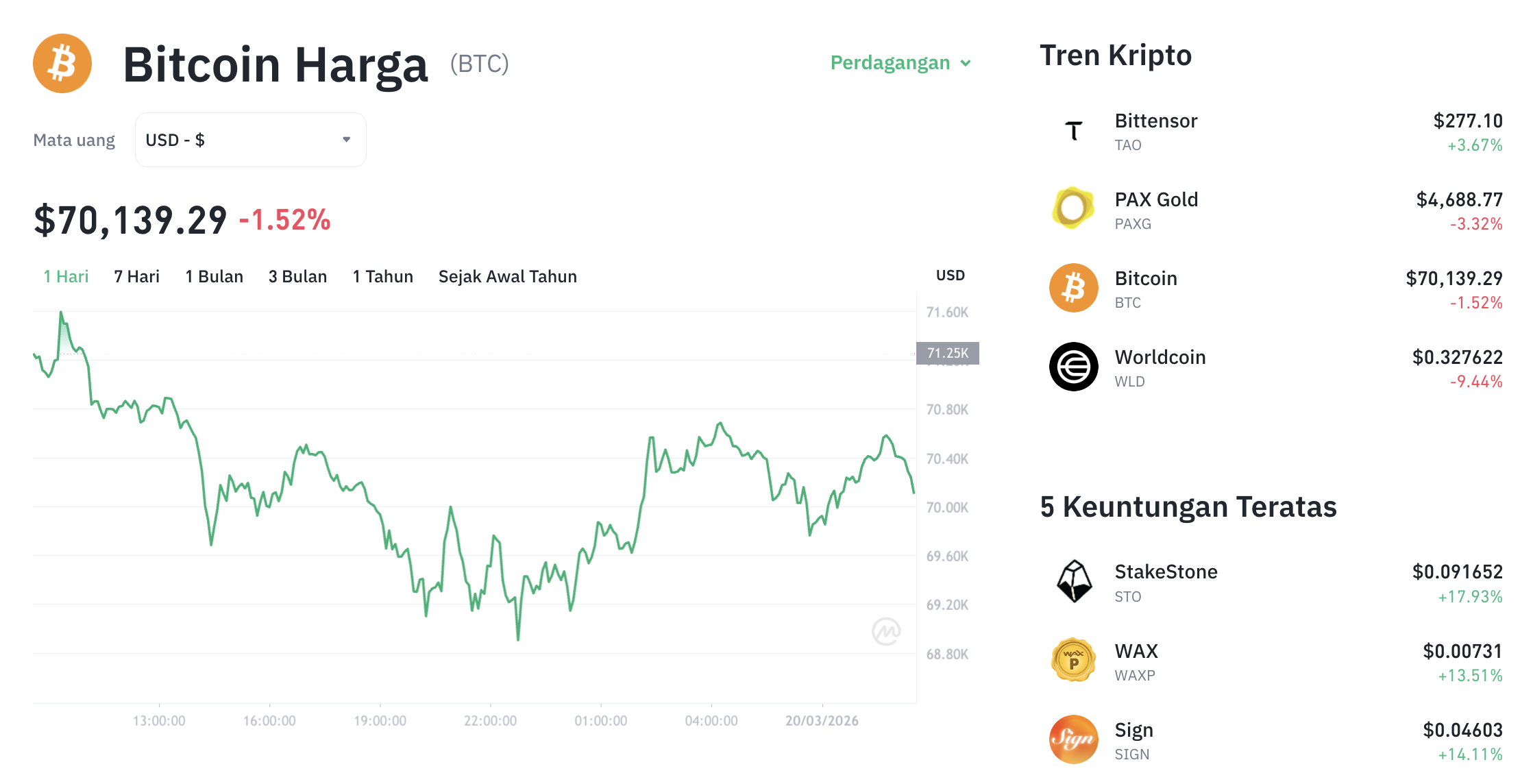Select the Worldcoin WLD icon

(1073, 367)
